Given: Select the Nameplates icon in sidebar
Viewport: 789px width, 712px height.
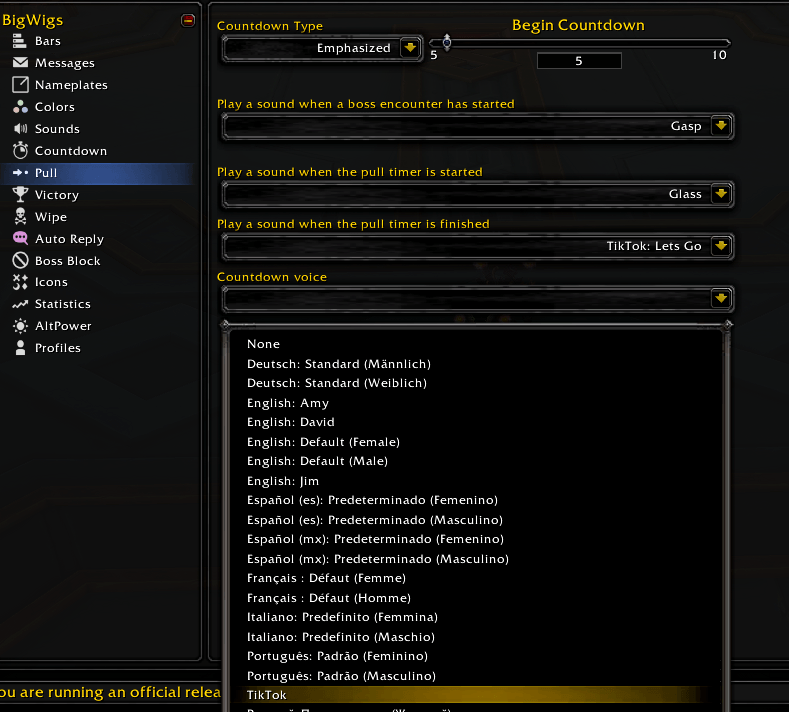Looking at the screenshot, I should point(20,85).
